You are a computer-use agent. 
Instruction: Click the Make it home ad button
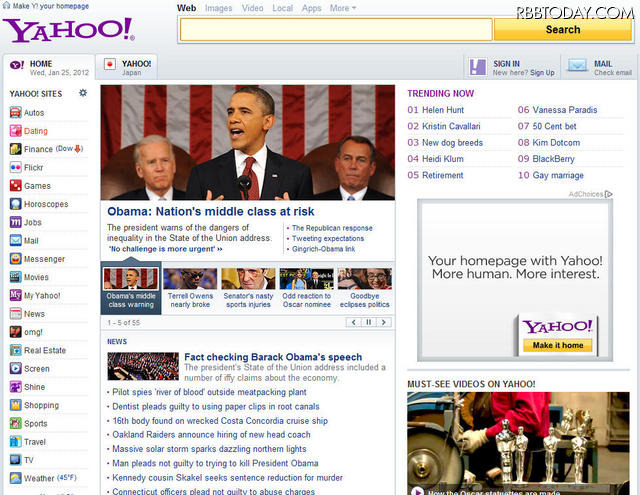557,345
